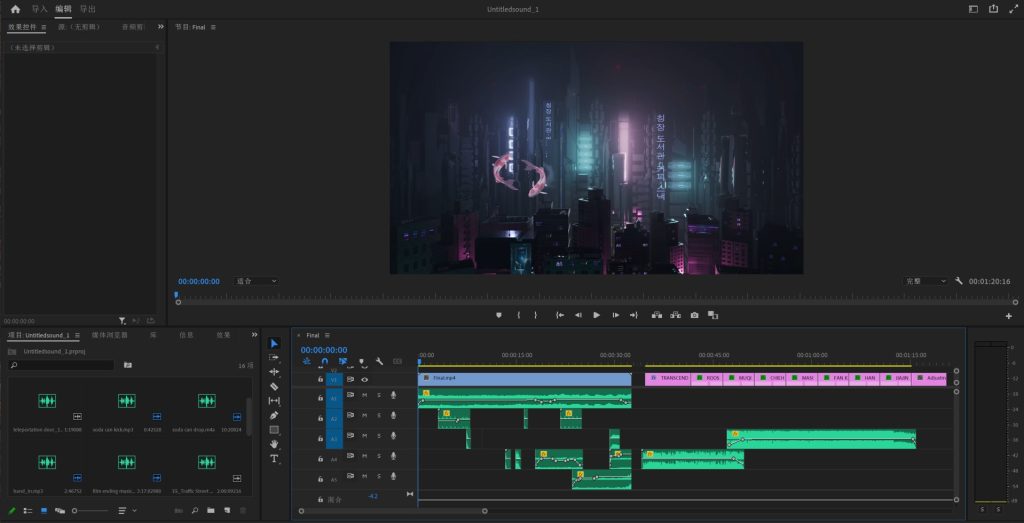The width and height of the screenshot is (1024, 523).
Task: Open the Final timeline panel menu
Action: [x=327, y=336]
